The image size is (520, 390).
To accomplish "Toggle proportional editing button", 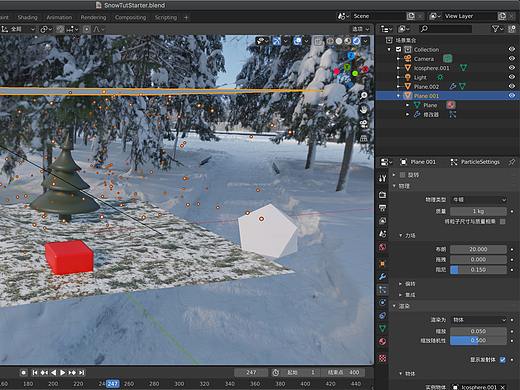I will (87, 29).
